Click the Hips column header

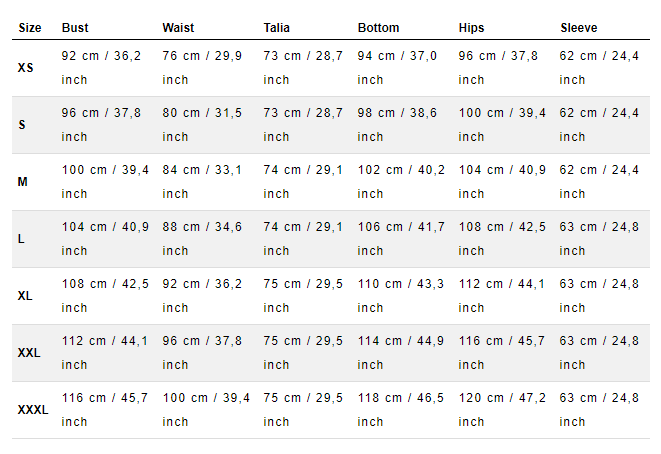(471, 28)
